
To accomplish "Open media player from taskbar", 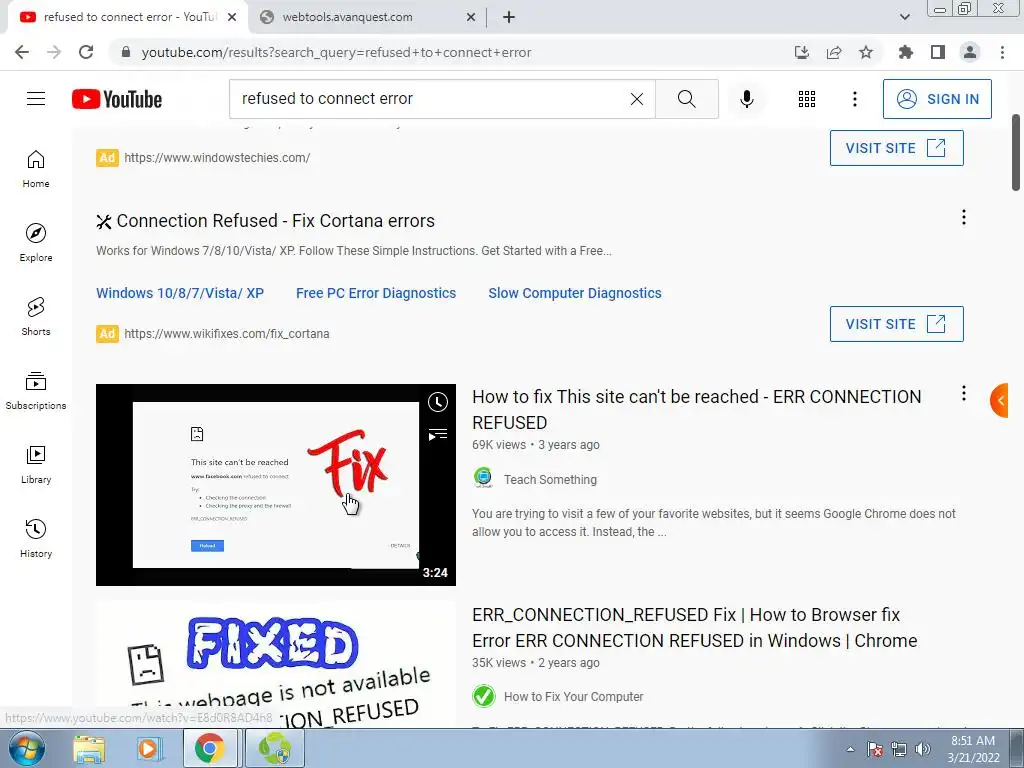I will point(149,749).
